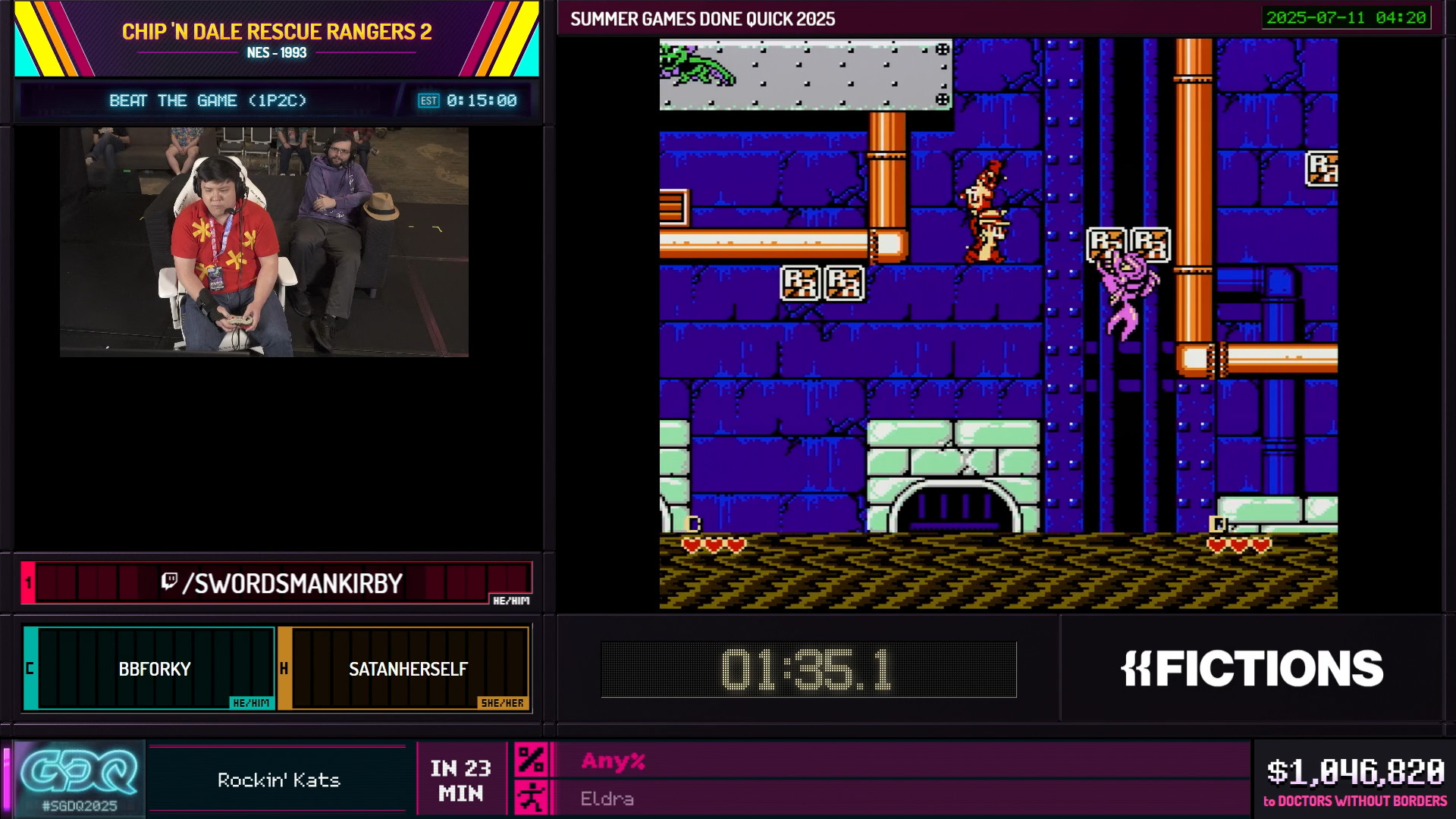Image resolution: width=1456 pixels, height=819 pixels.
Task: Click the hat on the couch in the webcam
Action: pyautogui.click(x=381, y=206)
